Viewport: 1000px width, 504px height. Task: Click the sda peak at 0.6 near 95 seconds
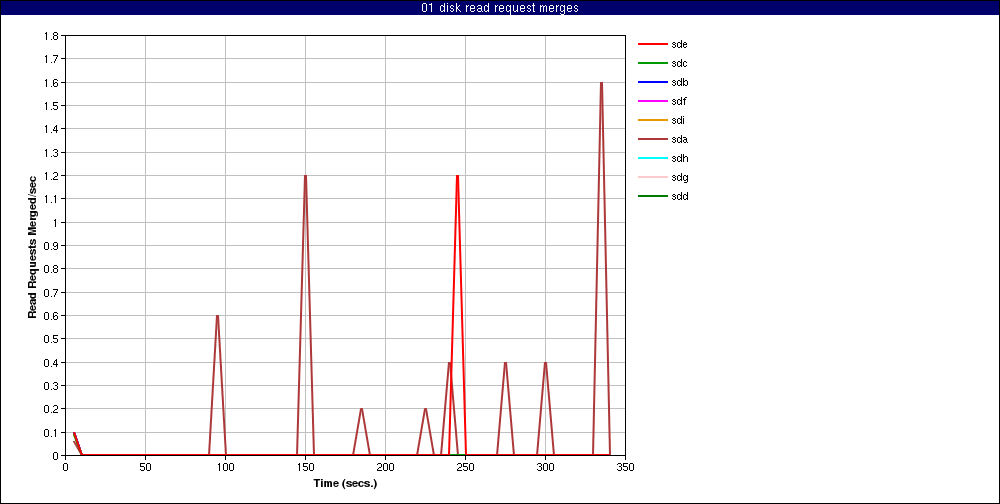click(217, 315)
